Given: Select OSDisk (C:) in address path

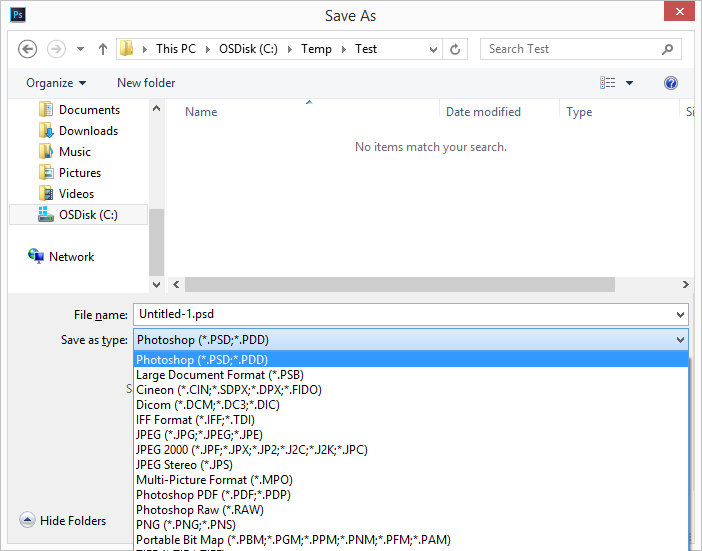Looking at the screenshot, I should click(248, 49).
